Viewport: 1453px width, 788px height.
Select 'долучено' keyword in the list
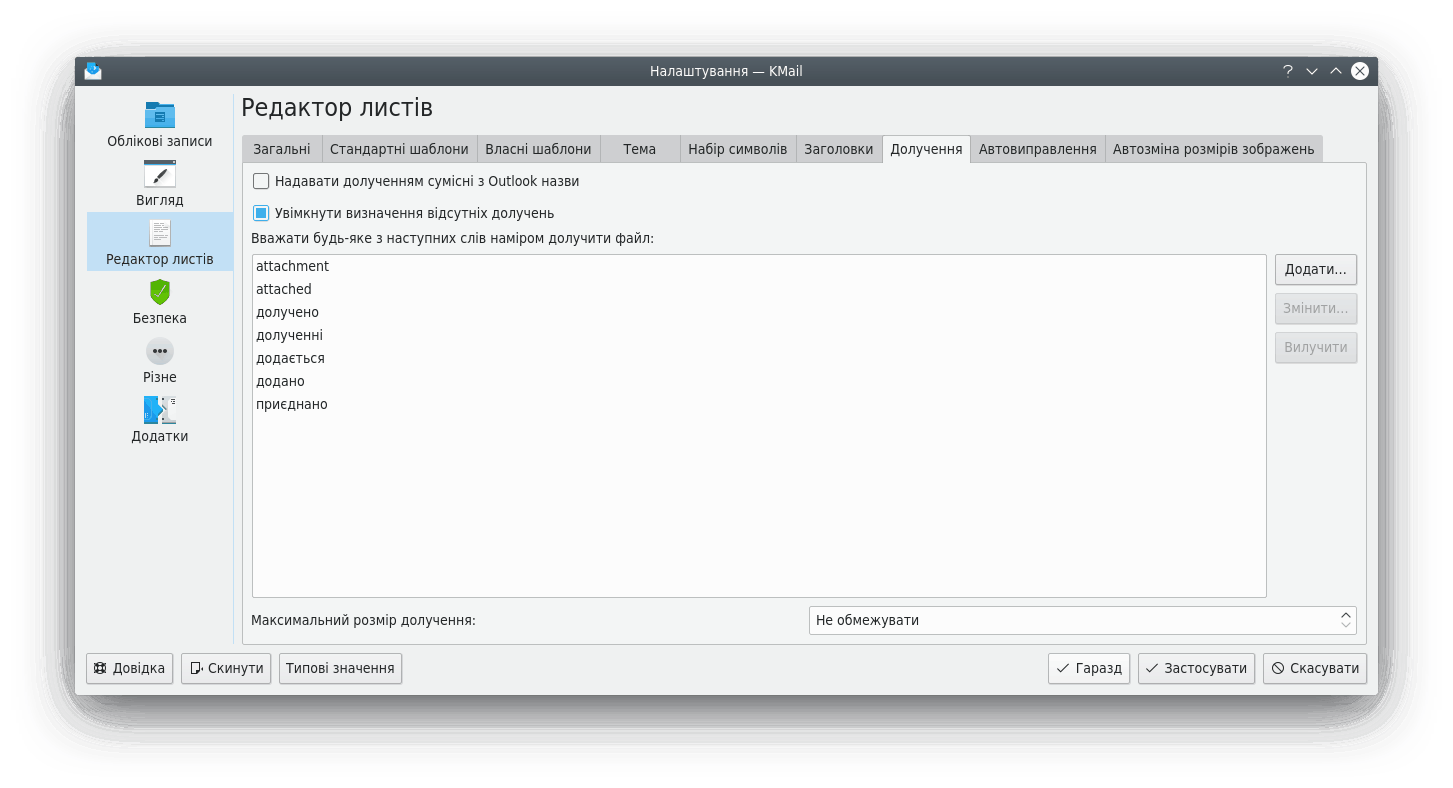pos(287,312)
